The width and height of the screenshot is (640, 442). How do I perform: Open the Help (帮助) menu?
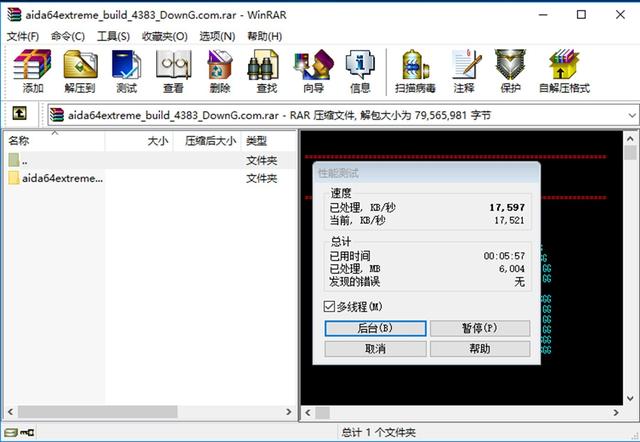[x=264, y=36]
